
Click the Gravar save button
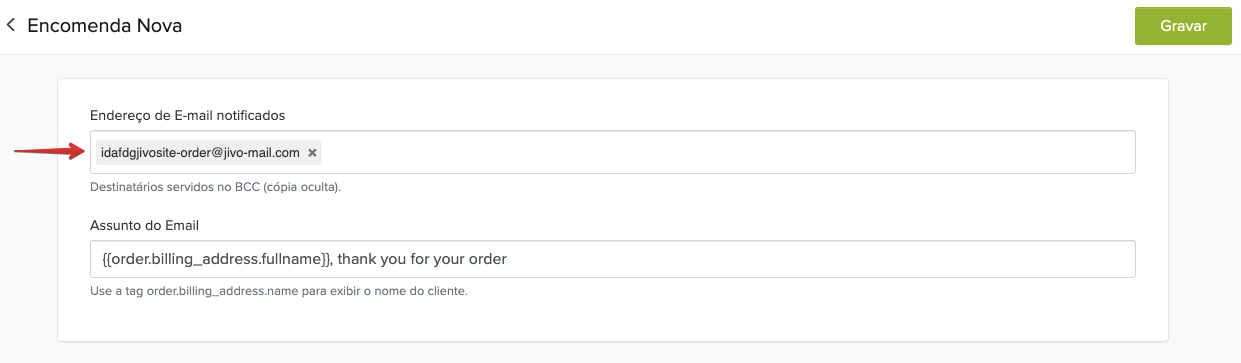1183,26
